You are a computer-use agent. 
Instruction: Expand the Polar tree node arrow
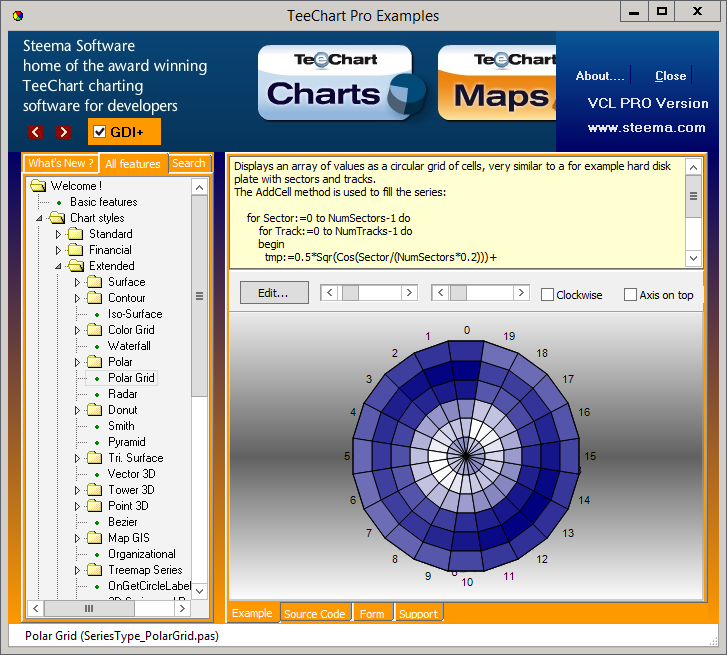pos(77,362)
